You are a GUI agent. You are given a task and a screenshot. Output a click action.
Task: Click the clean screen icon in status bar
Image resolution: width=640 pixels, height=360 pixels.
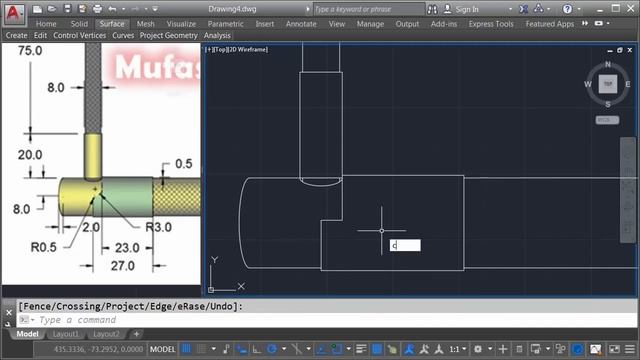click(x=614, y=349)
